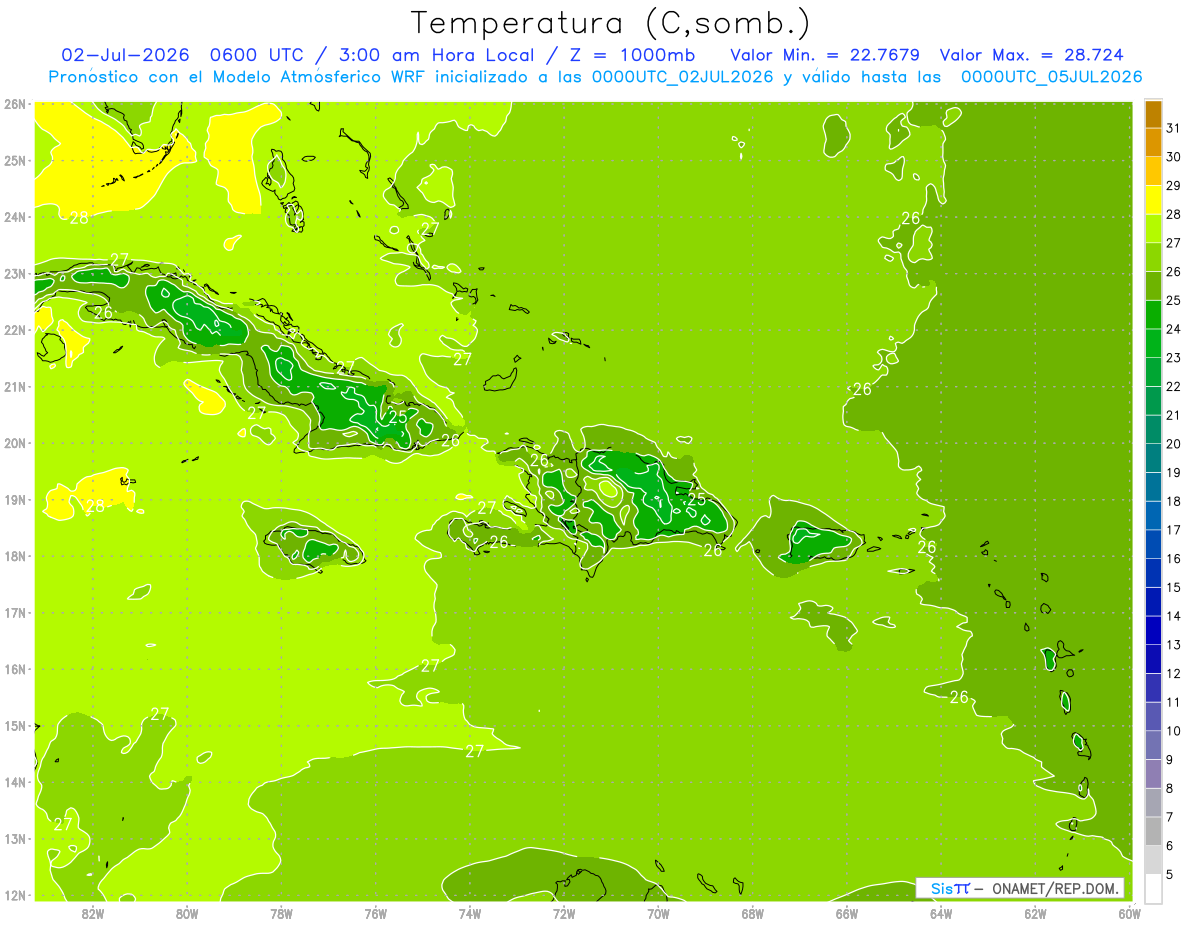1200x927 pixels.
Task: Click color scale label 15
Action: pos(1173,587)
